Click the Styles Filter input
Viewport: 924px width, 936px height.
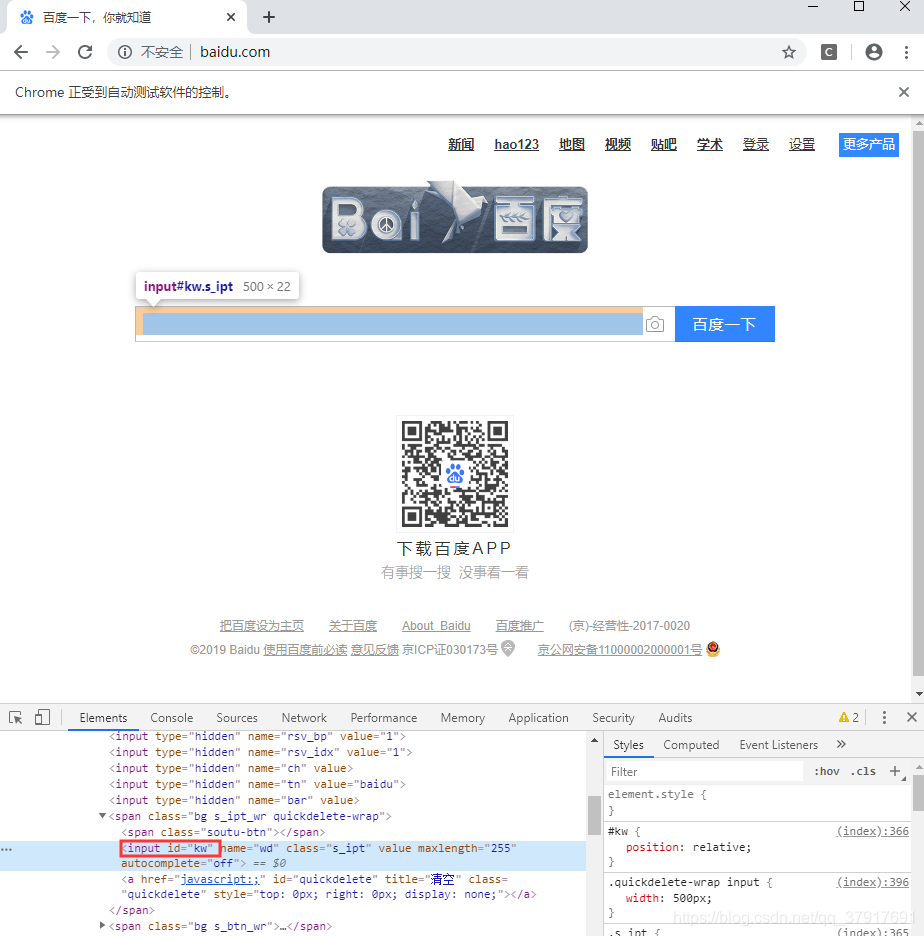pos(705,771)
